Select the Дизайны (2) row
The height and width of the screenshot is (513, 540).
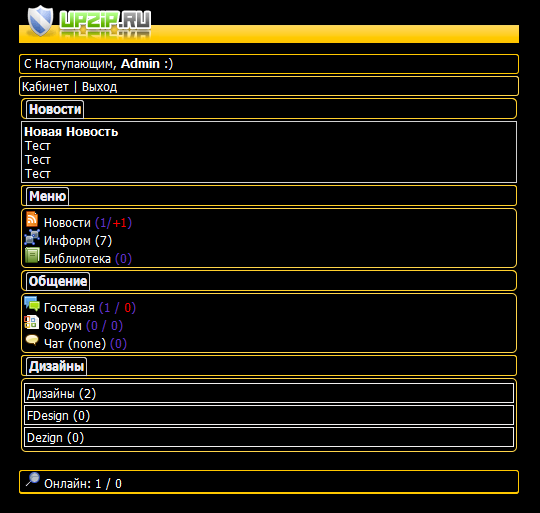tap(269, 393)
